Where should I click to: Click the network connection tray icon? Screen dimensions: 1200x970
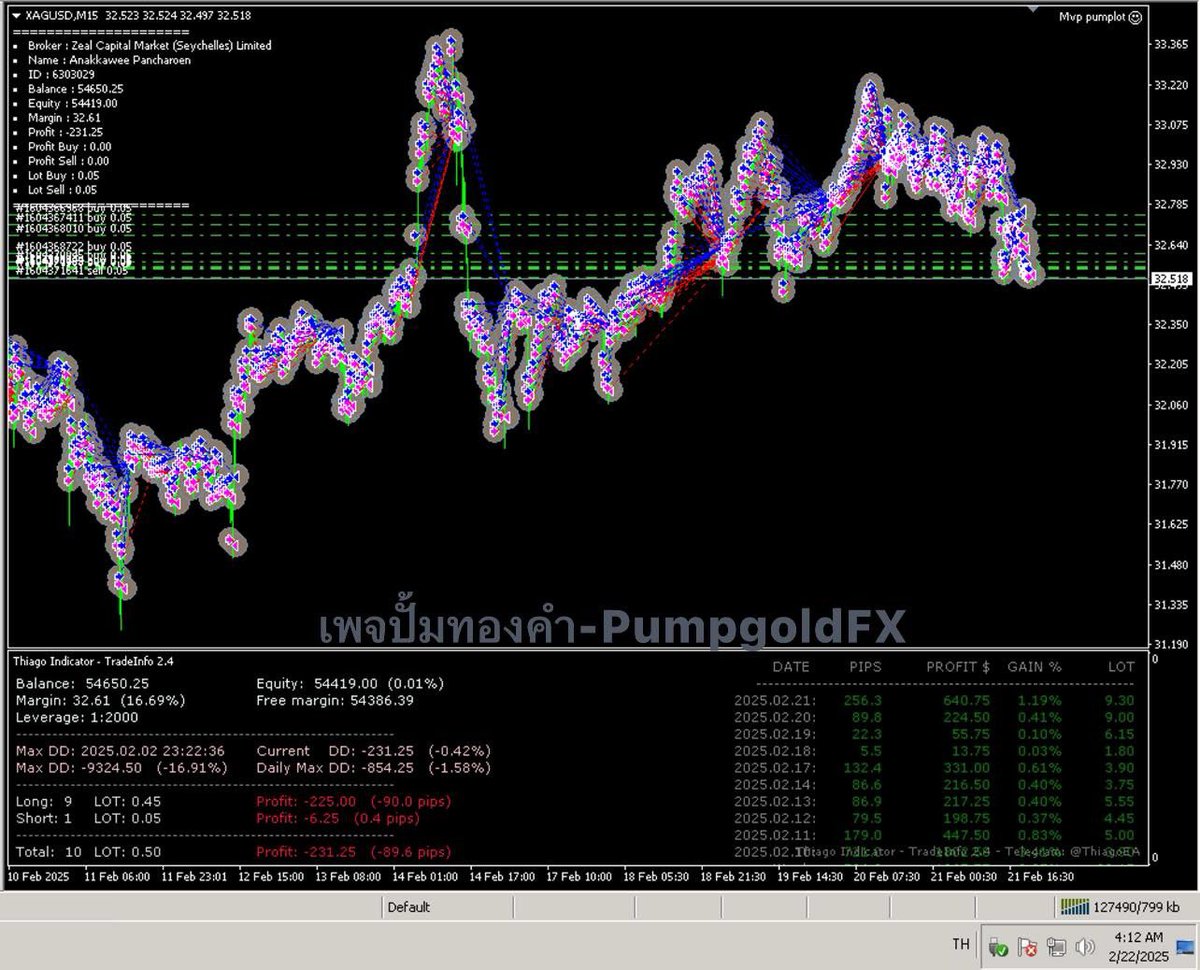pos(1055,945)
